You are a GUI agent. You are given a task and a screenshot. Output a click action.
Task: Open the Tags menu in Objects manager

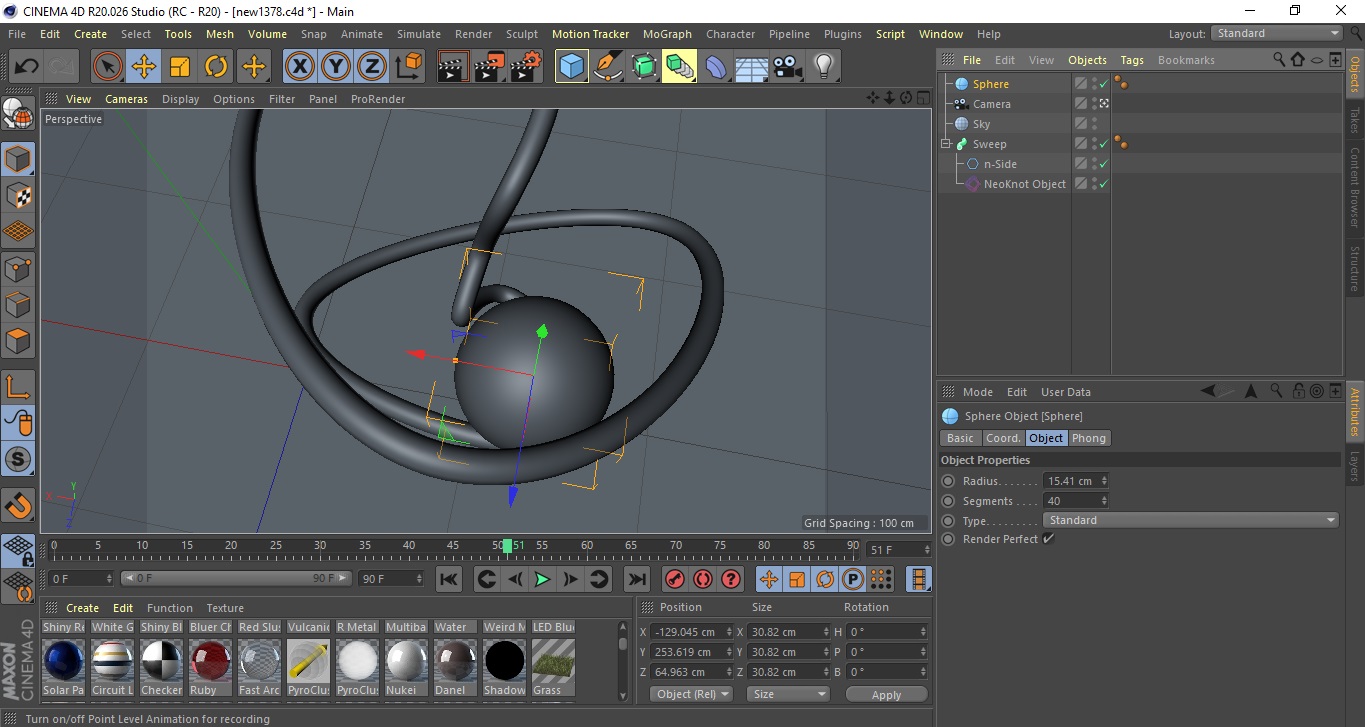click(x=1132, y=60)
